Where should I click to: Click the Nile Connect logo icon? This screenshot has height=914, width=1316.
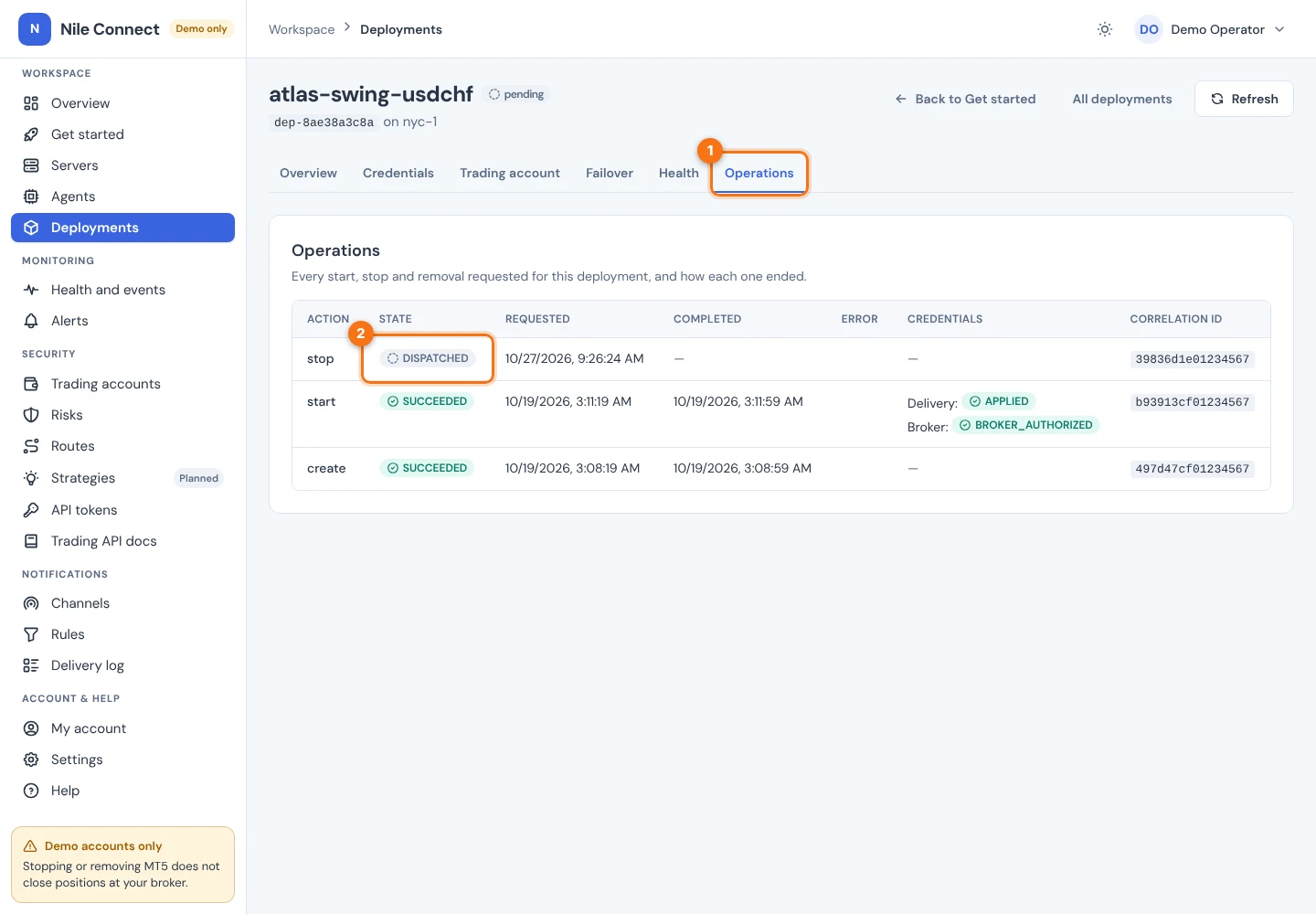35,29
